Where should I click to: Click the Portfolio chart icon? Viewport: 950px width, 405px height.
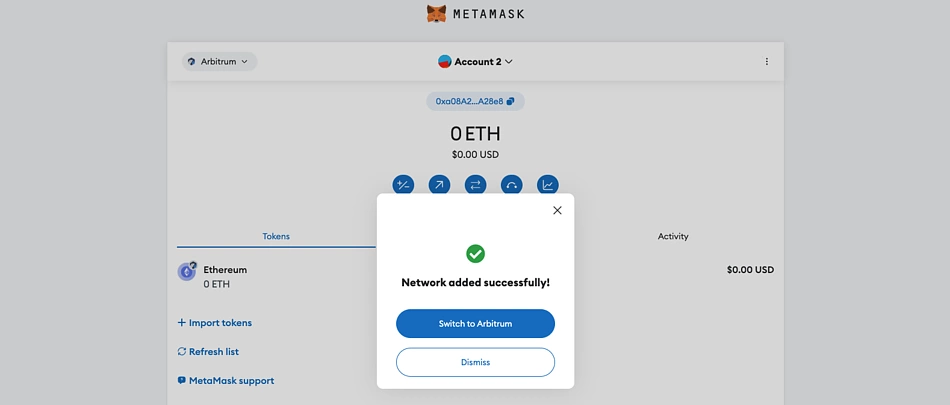coord(548,185)
